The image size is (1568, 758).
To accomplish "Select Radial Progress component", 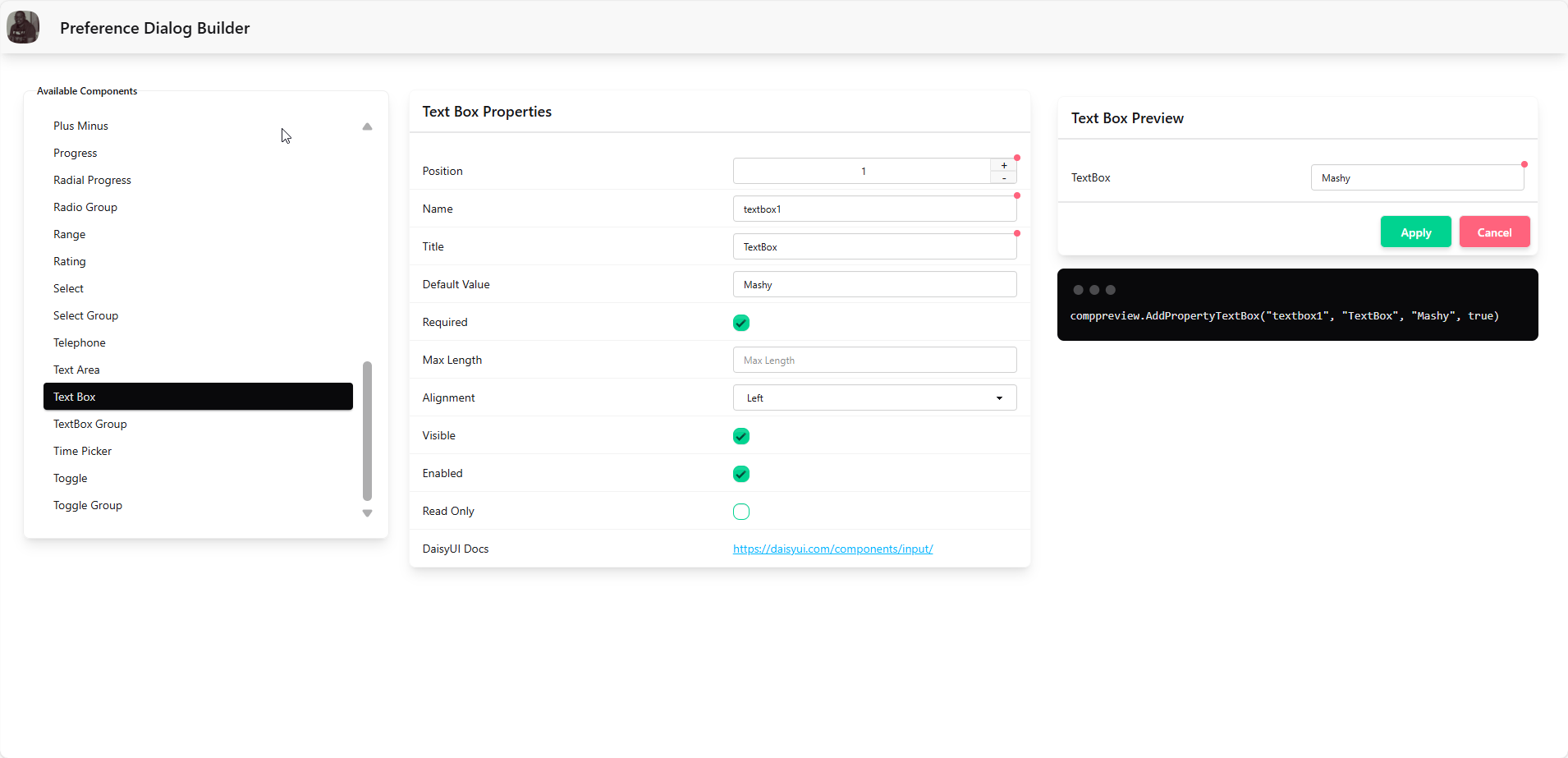I will click(92, 180).
